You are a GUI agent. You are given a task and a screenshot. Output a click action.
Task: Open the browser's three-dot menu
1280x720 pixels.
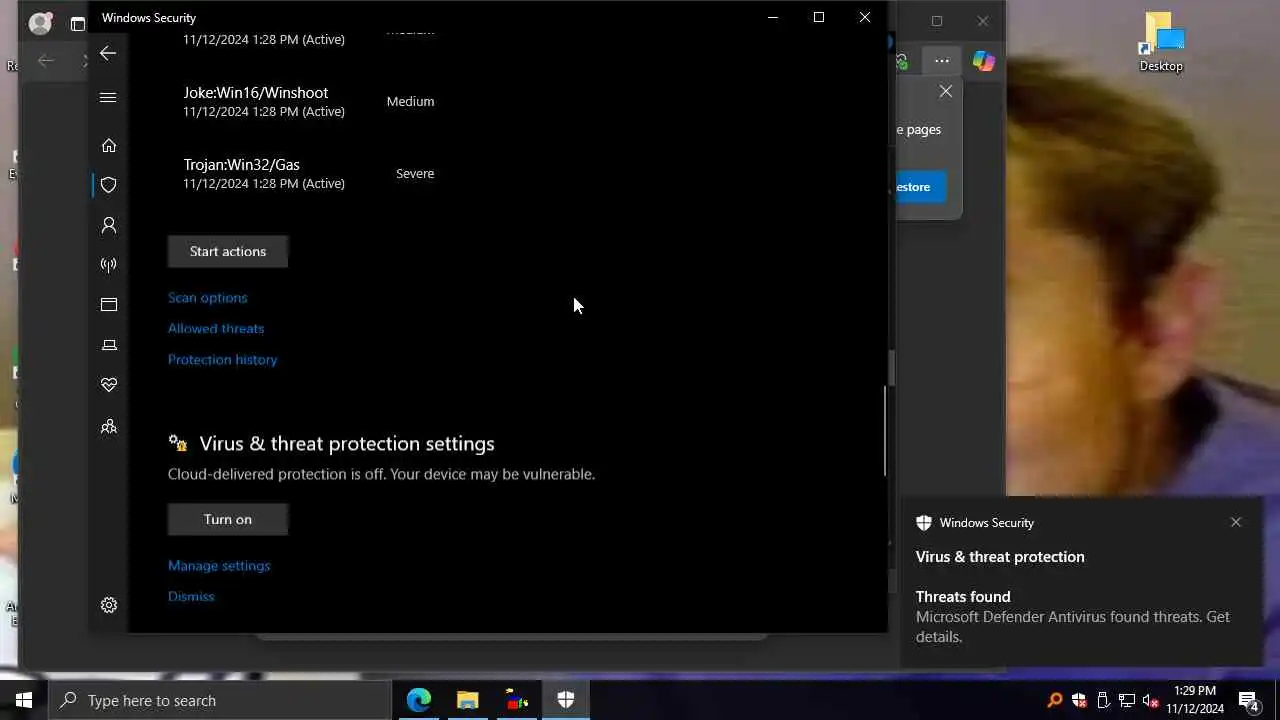point(942,61)
